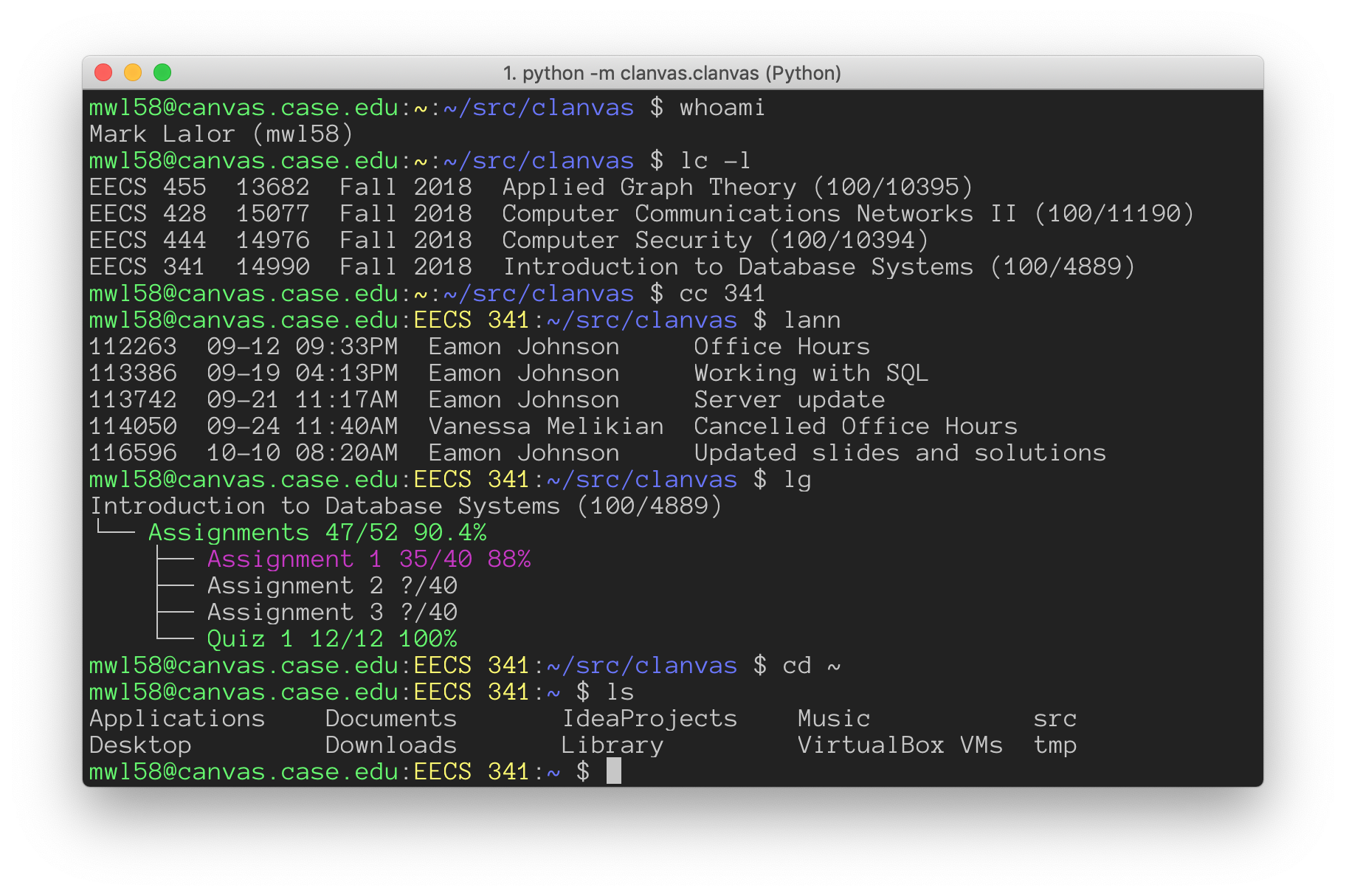
Task: Select Vanessa Melikian's 'Cancelled Office Hours' announcement
Action: point(553,427)
